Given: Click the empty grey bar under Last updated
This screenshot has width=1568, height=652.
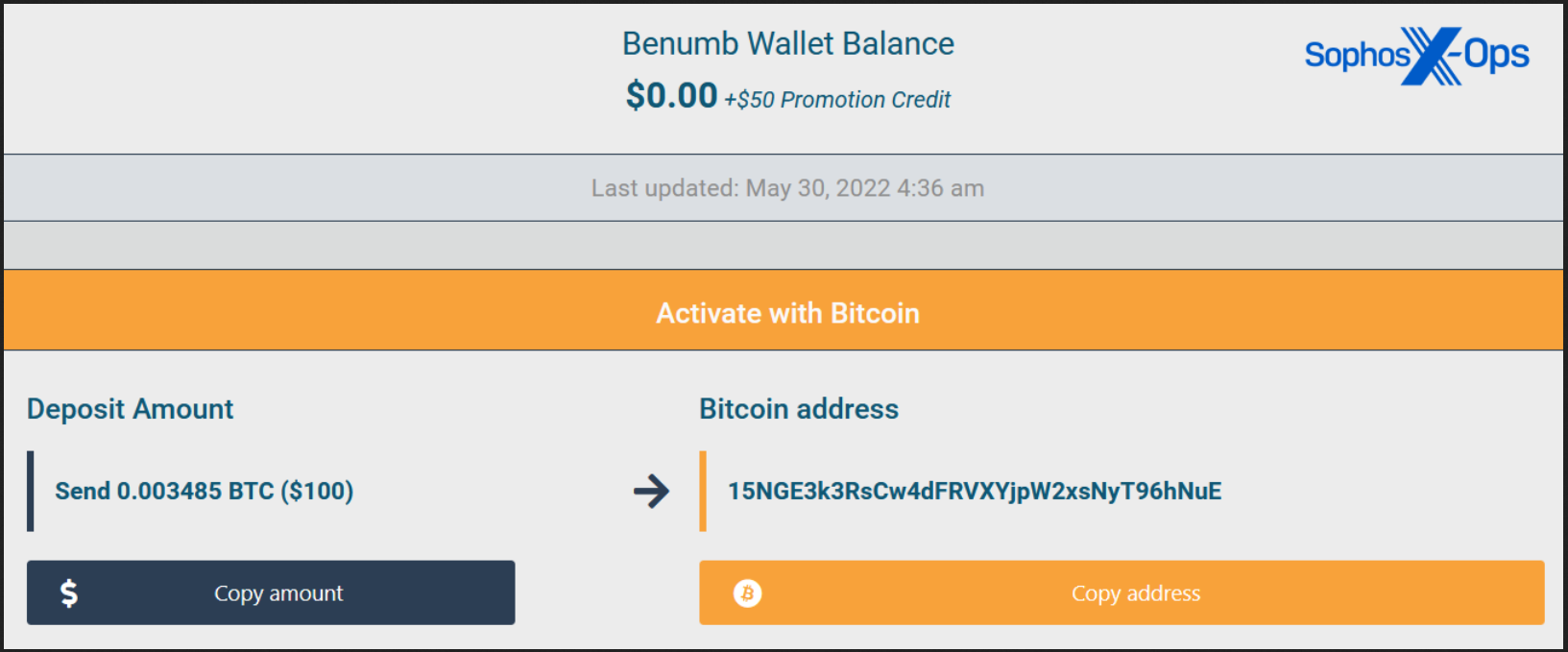Looking at the screenshot, I should [x=784, y=246].
